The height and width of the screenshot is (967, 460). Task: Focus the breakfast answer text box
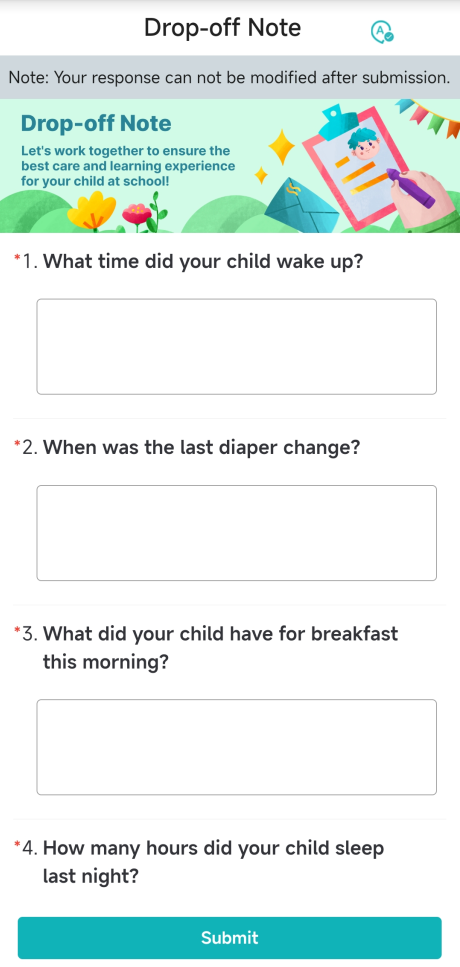click(237, 747)
